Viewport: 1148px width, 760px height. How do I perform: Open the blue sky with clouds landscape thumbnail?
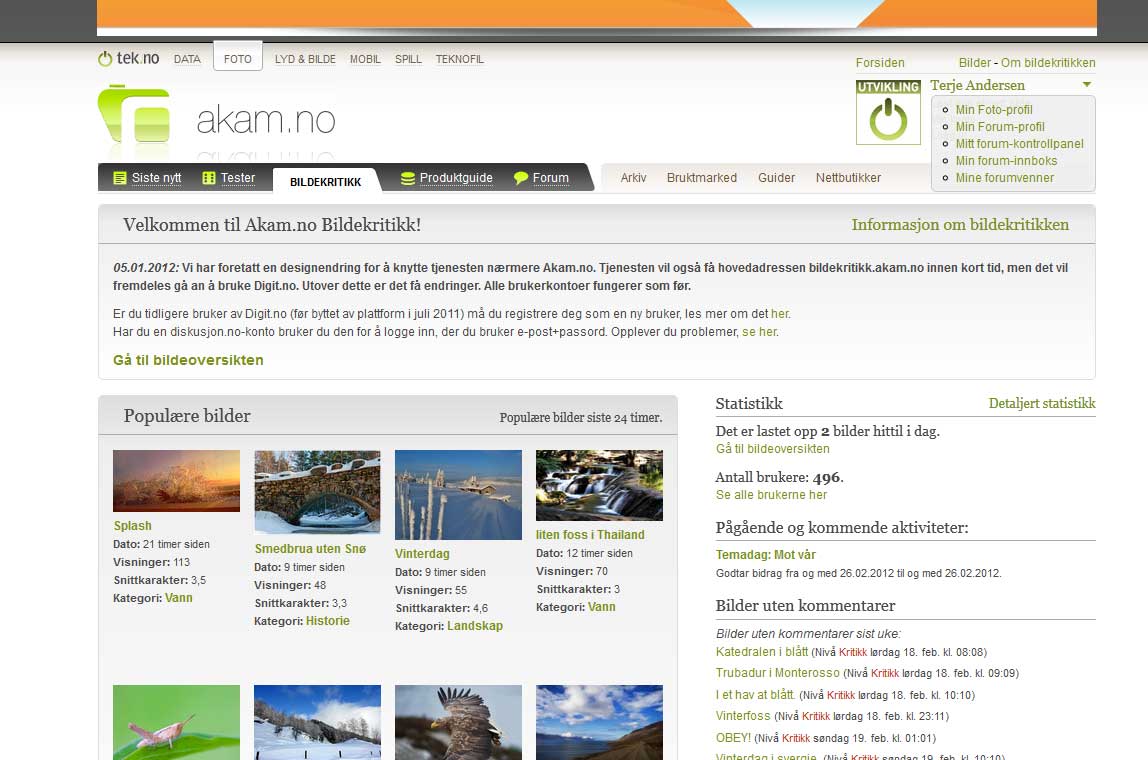[599, 722]
